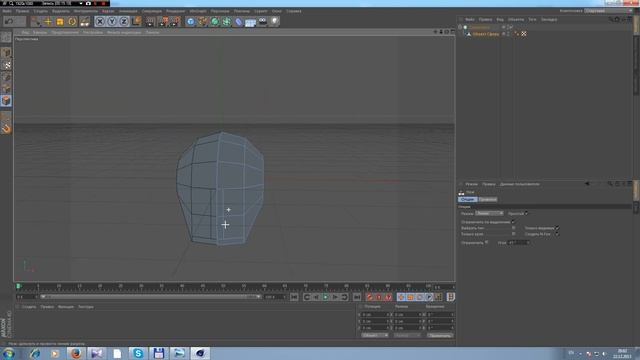This screenshot has width=640, height=360.
Task: Click the attribute manager back arrow
Action: [x=587, y=184]
